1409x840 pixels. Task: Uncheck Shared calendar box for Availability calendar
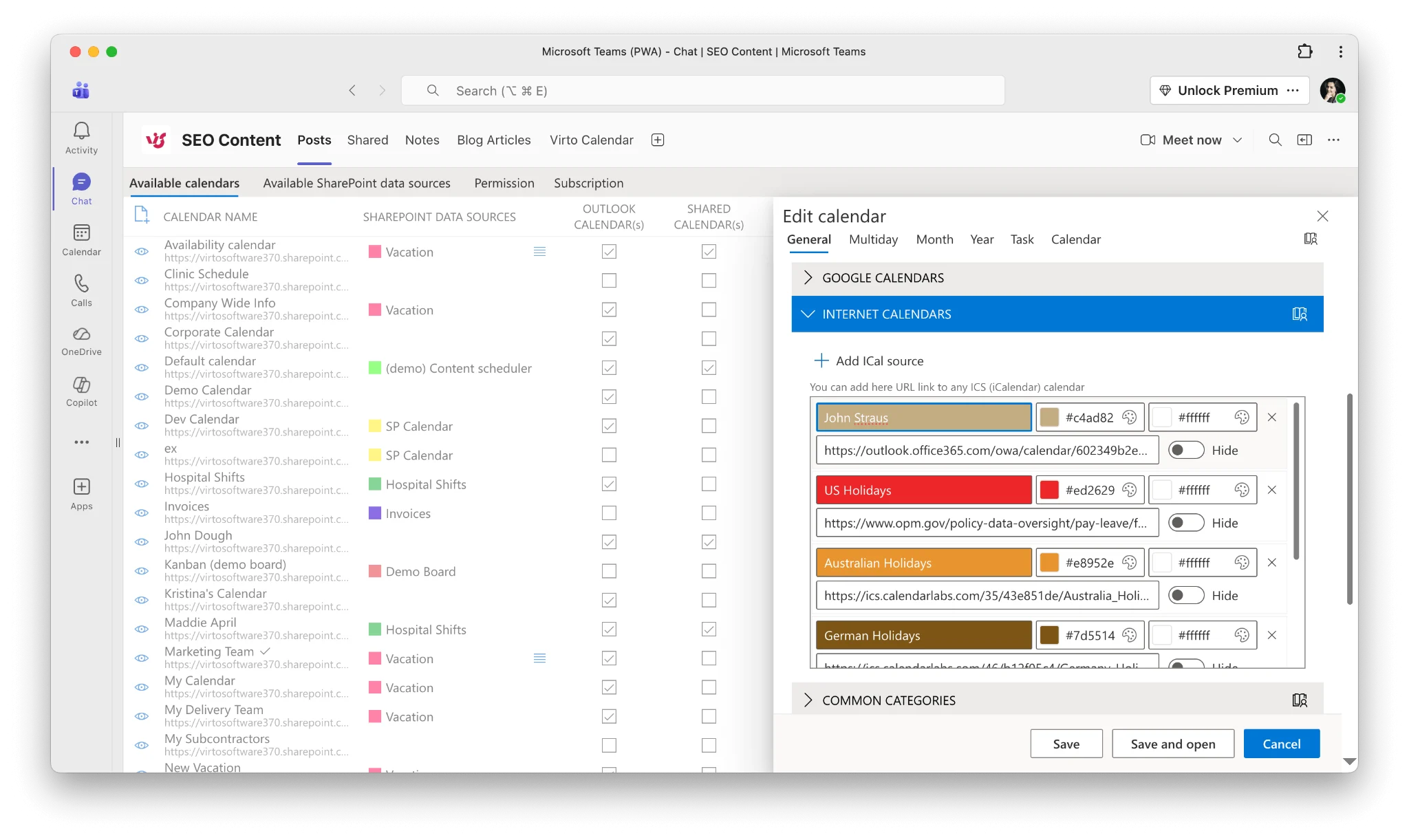pos(709,252)
